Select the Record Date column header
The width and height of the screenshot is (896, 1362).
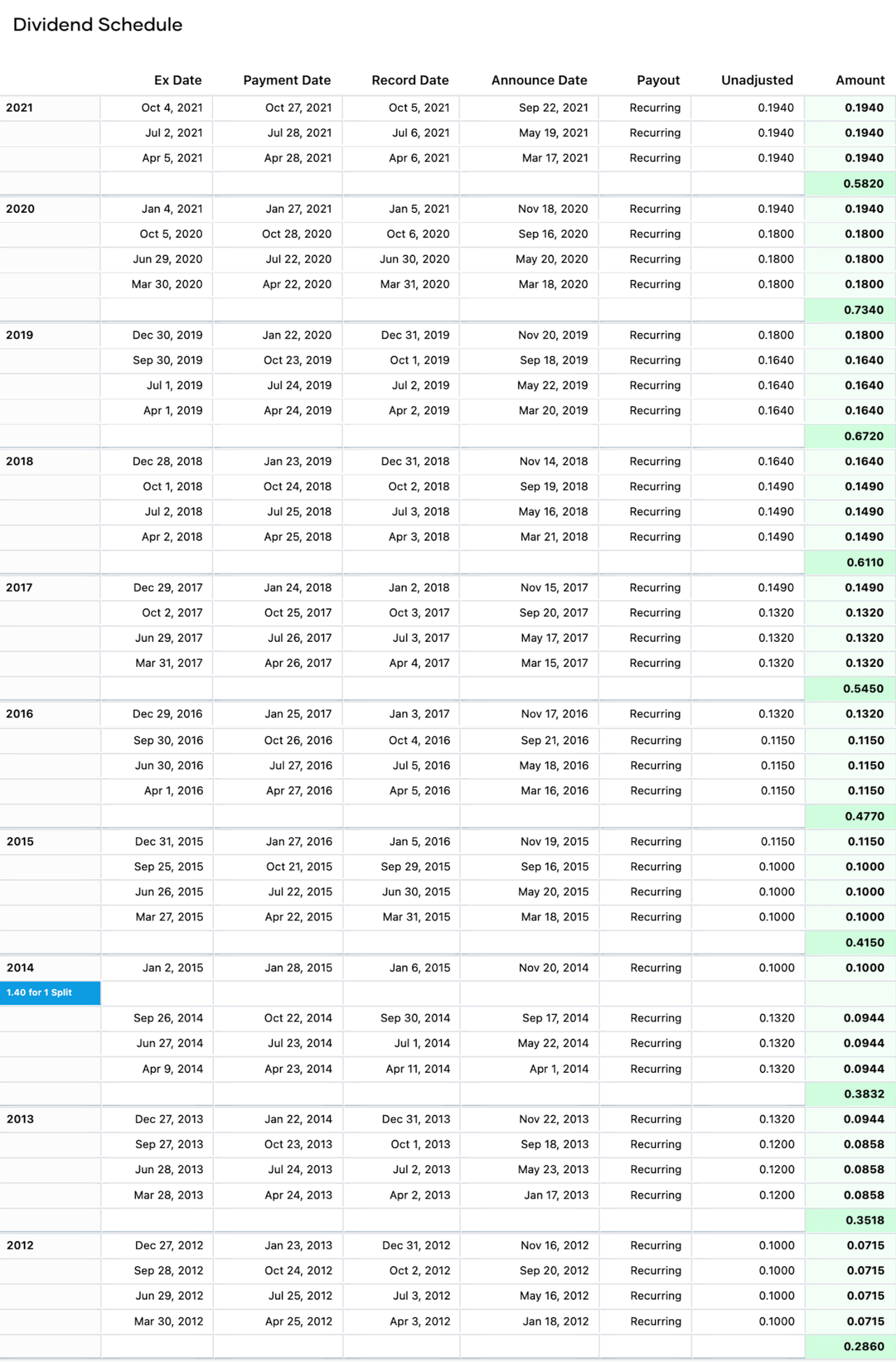[410, 80]
